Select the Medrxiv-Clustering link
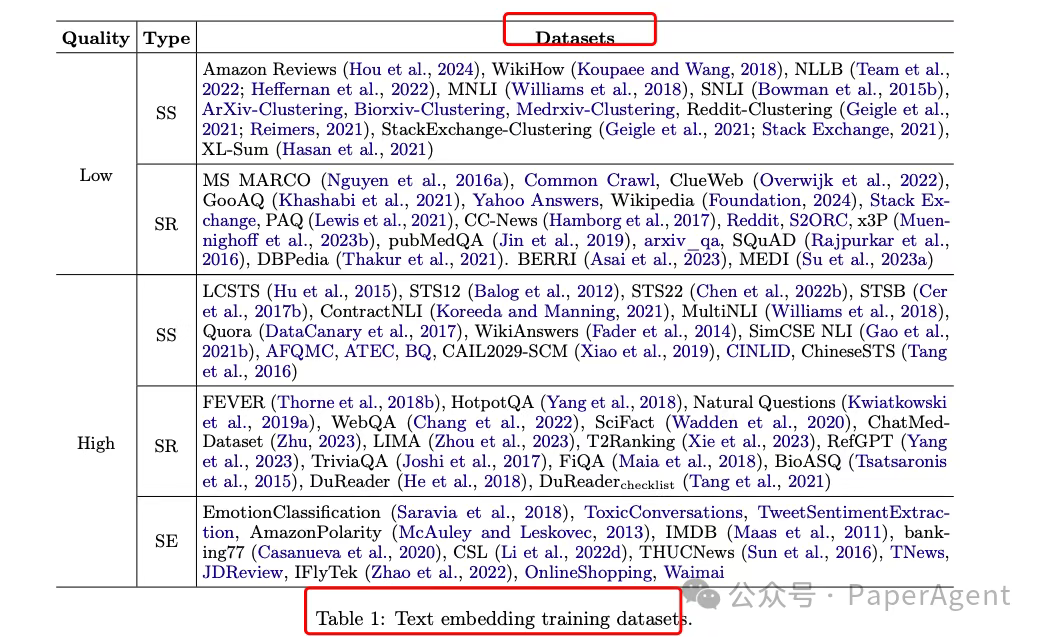Screen dimensions: 1044x637 597,109
